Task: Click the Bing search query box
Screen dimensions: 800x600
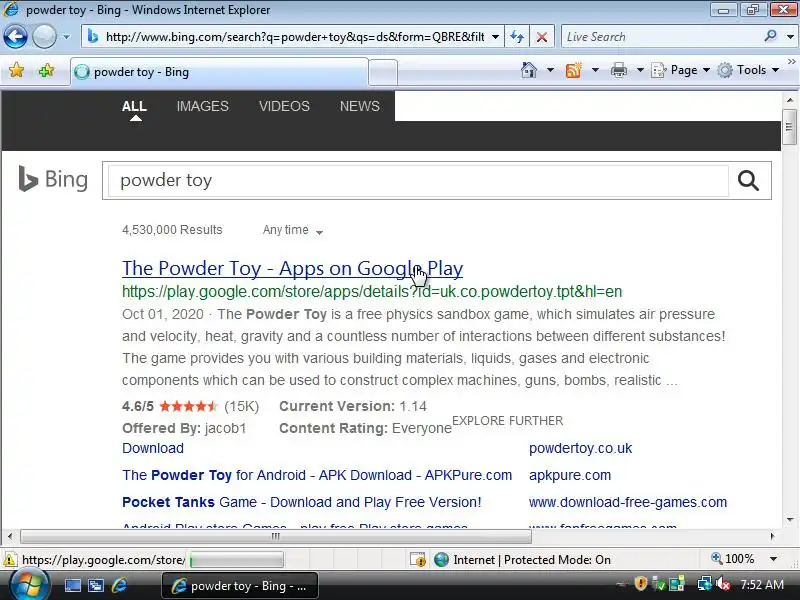Action: coord(418,180)
